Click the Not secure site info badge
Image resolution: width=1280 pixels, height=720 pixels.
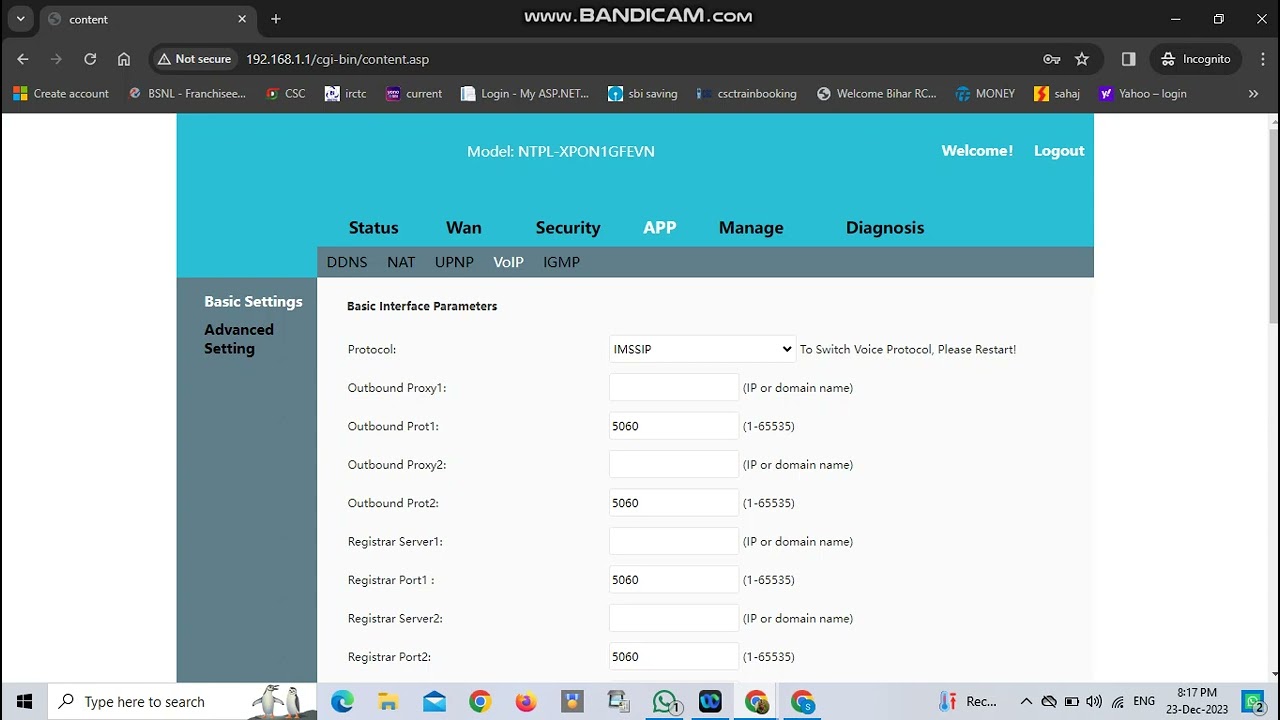pos(194,59)
